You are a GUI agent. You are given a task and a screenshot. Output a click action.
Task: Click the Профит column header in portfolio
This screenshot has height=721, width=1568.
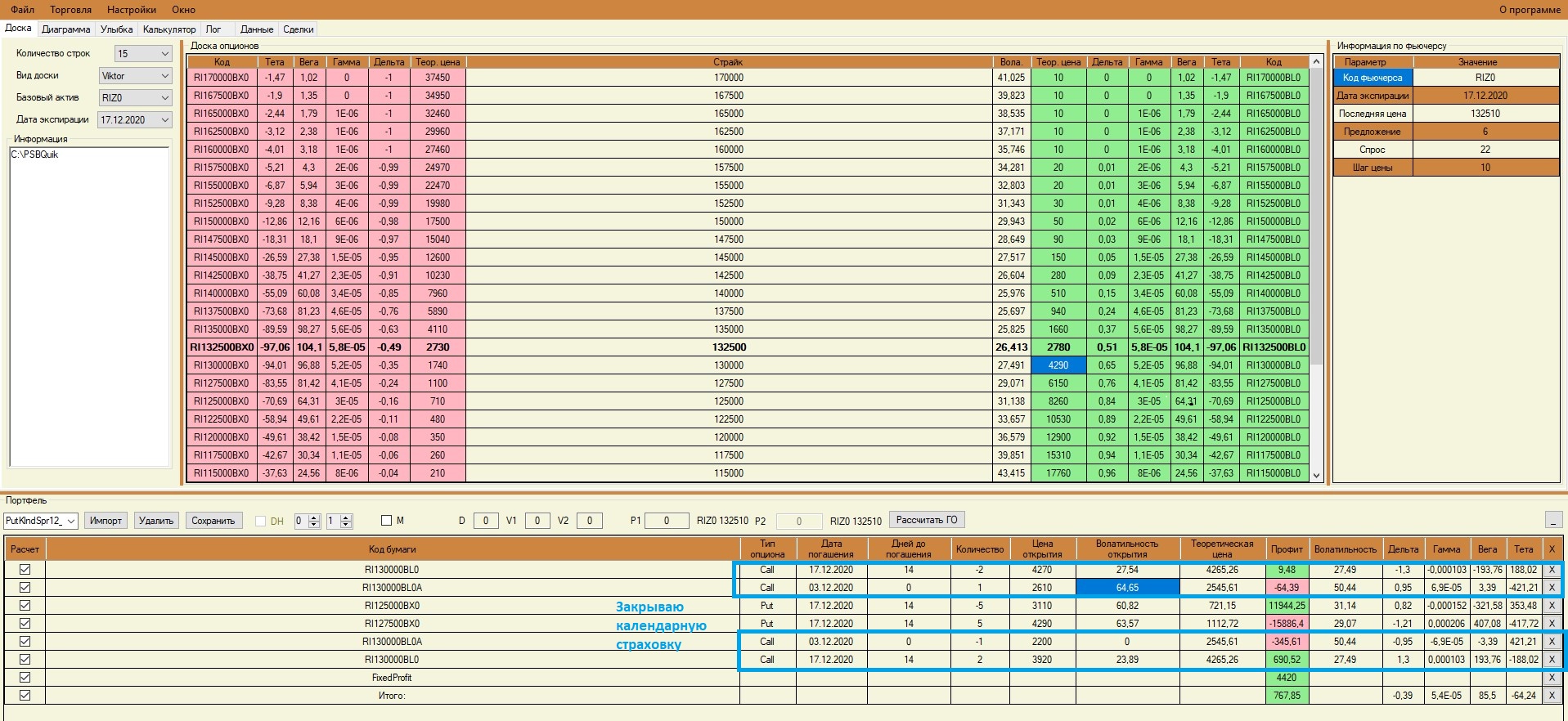(1287, 549)
